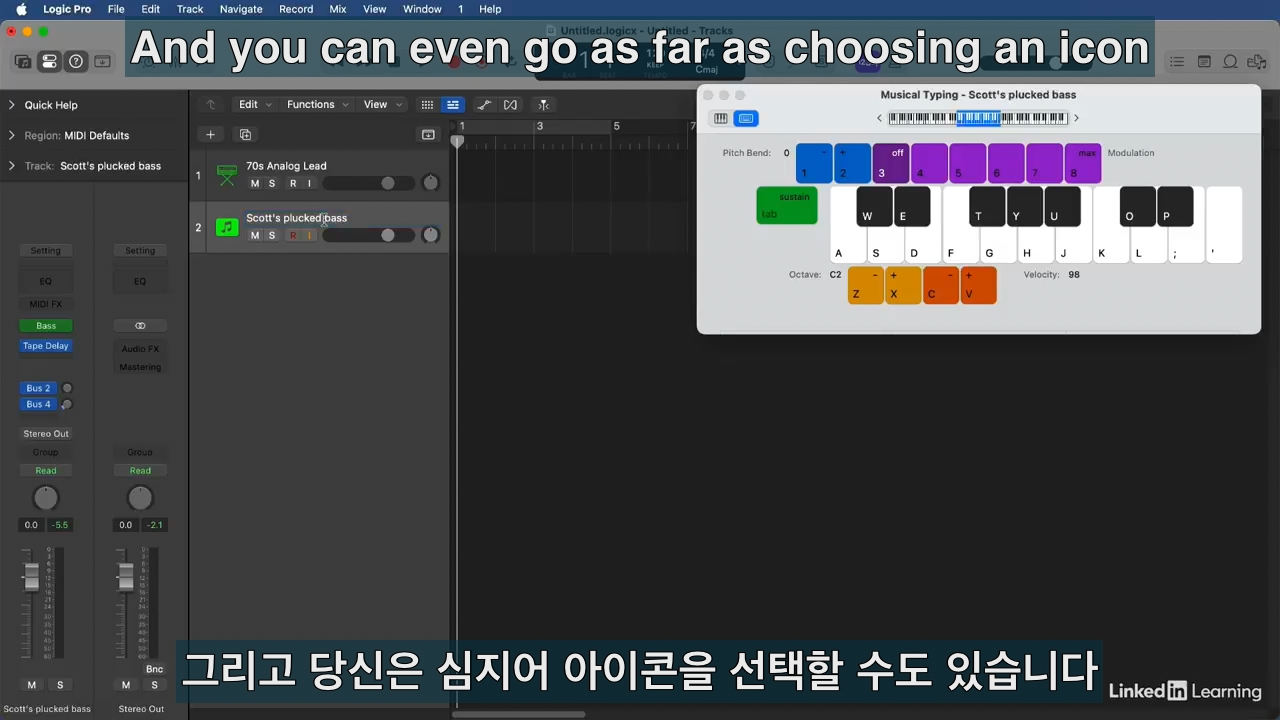The height and width of the screenshot is (720, 1280).
Task: Click the green music note icon of Scott's plucked bass
Action: tap(227, 228)
